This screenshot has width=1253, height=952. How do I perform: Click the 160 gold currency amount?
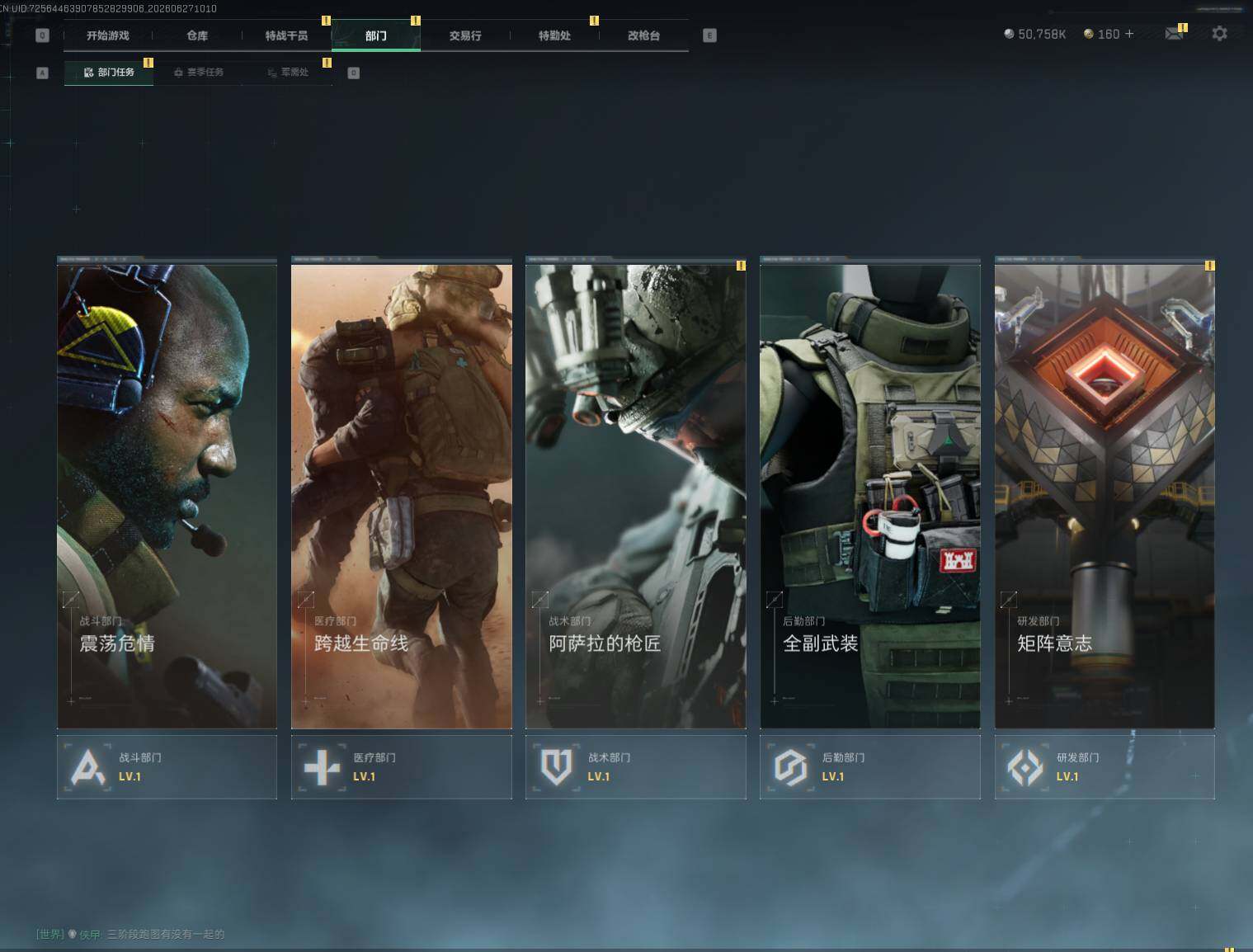1109,34
